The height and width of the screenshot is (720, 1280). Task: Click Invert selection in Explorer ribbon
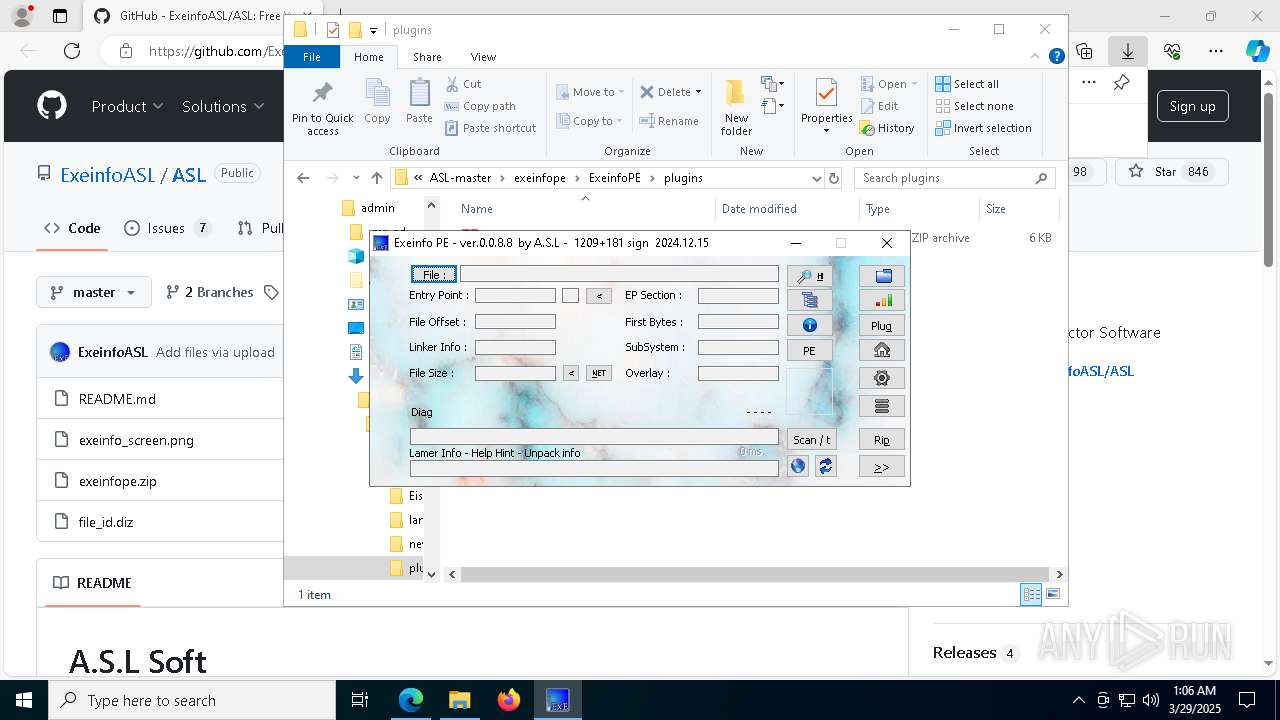point(983,128)
